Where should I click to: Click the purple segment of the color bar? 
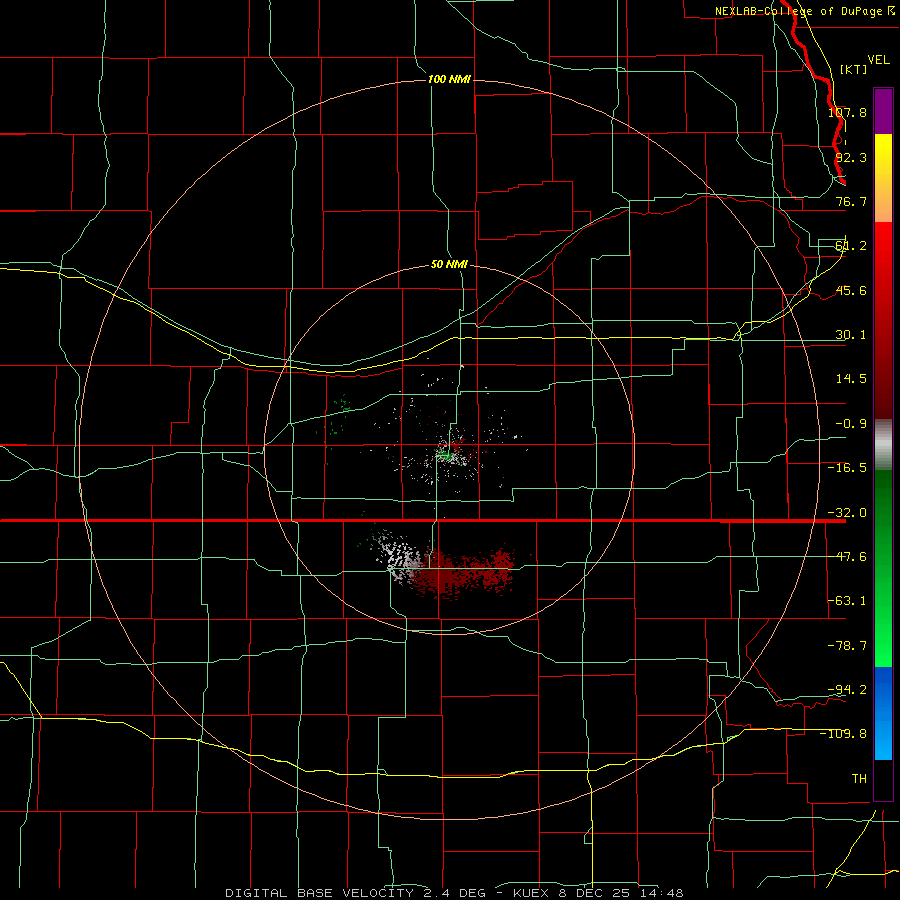pos(883,111)
